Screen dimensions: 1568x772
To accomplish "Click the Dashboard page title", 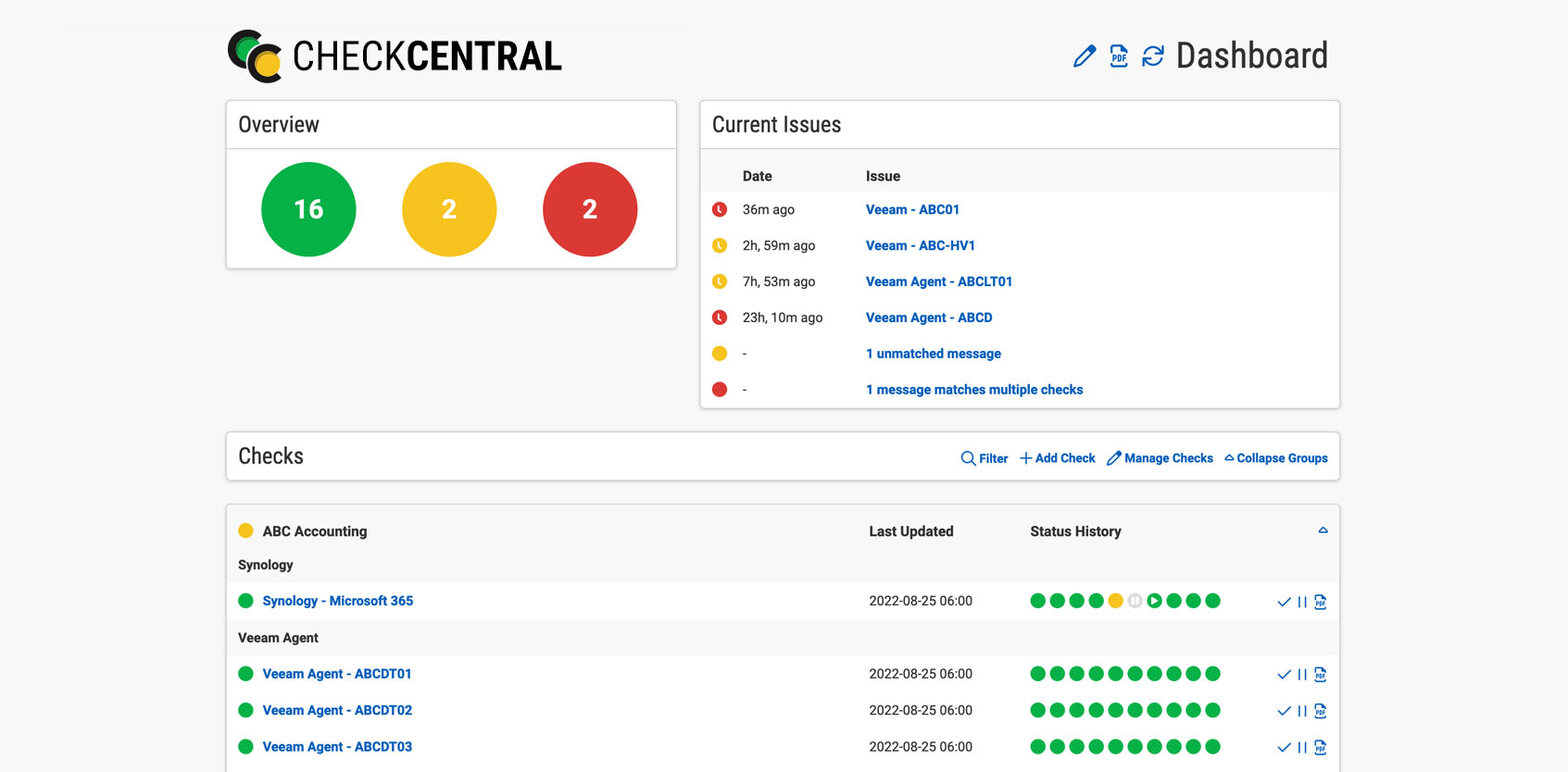I will tap(1252, 56).
